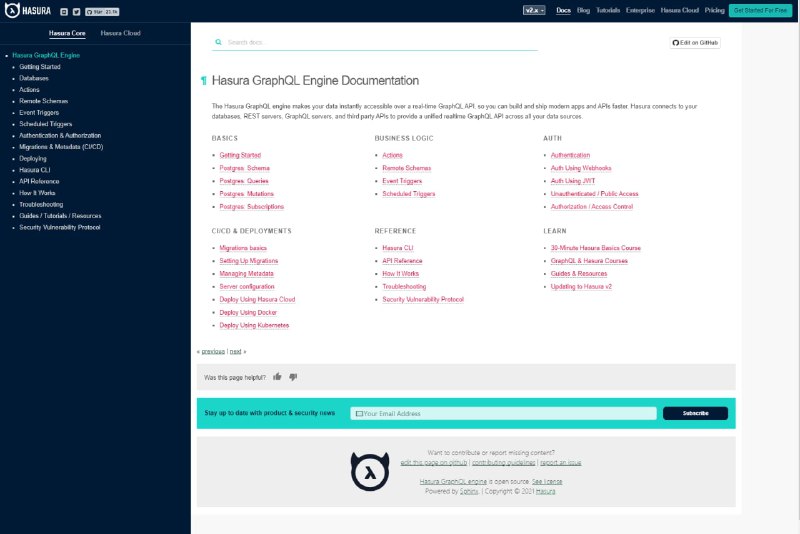The image size is (800, 534).
Task: Open the Postgres: Subscriptions link
Action: point(252,207)
